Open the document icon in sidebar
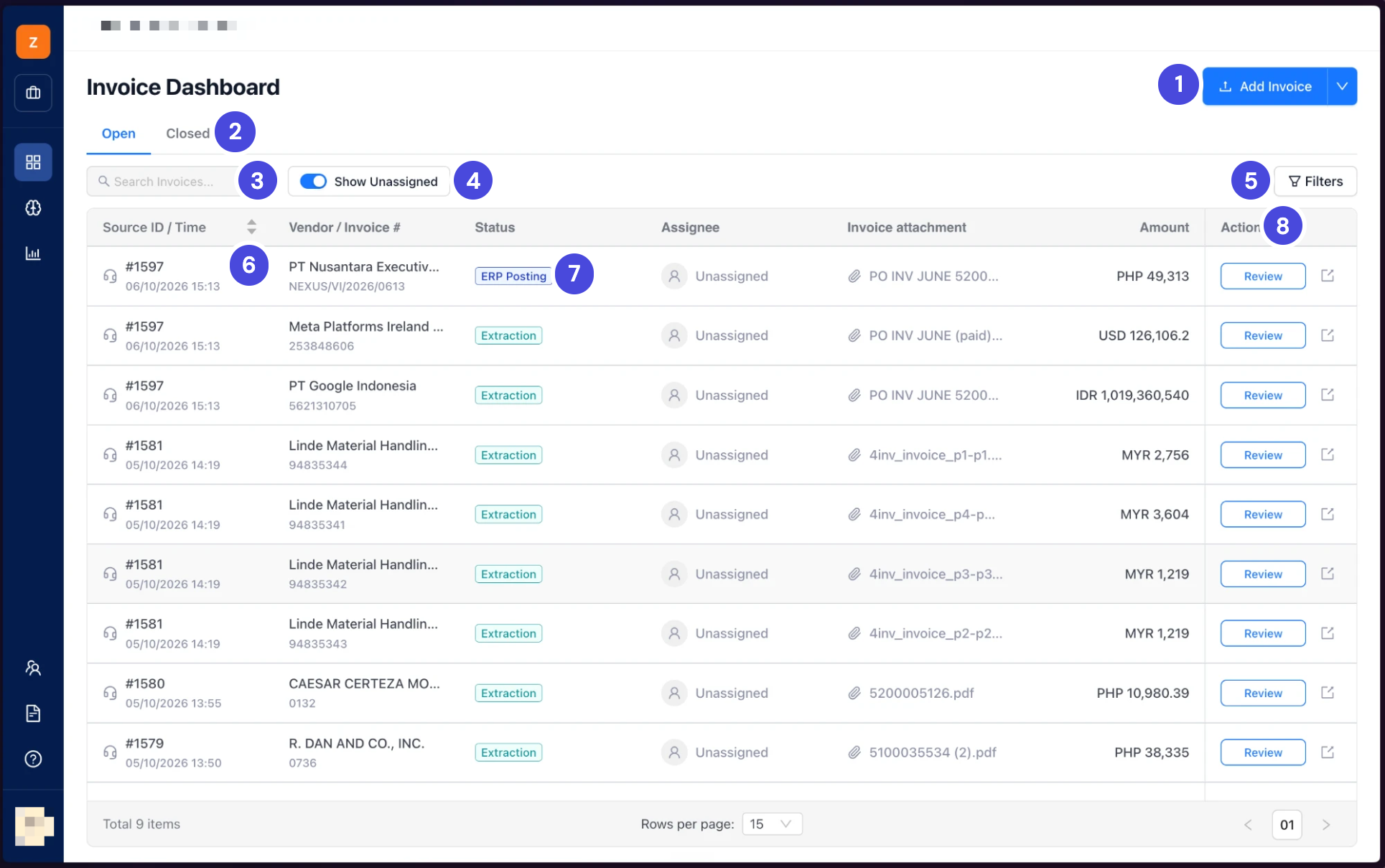Image resolution: width=1385 pixels, height=868 pixels. coord(33,714)
